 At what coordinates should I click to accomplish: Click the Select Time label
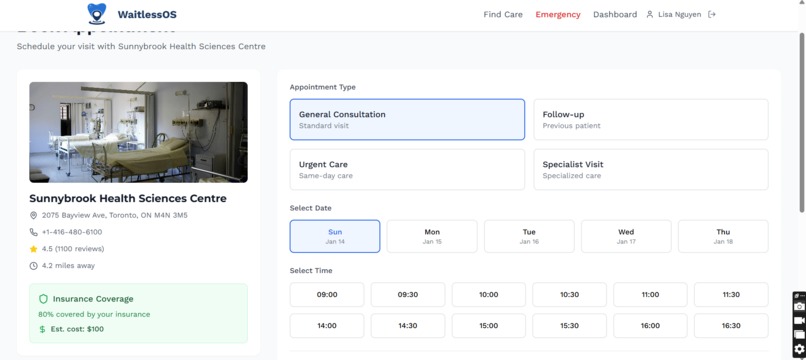[x=311, y=271]
